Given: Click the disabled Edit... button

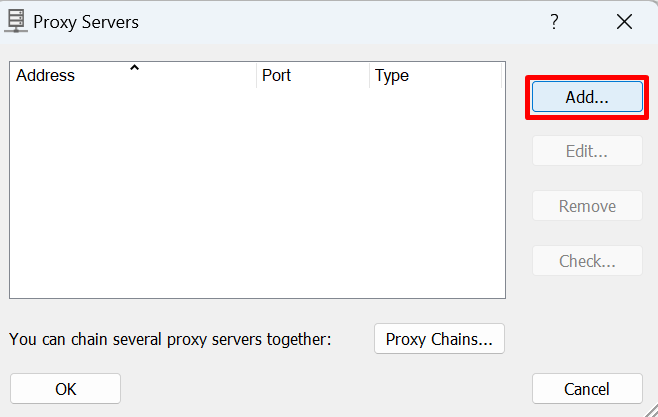Looking at the screenshot, I should pyautogui.click(x=587, y=151).
